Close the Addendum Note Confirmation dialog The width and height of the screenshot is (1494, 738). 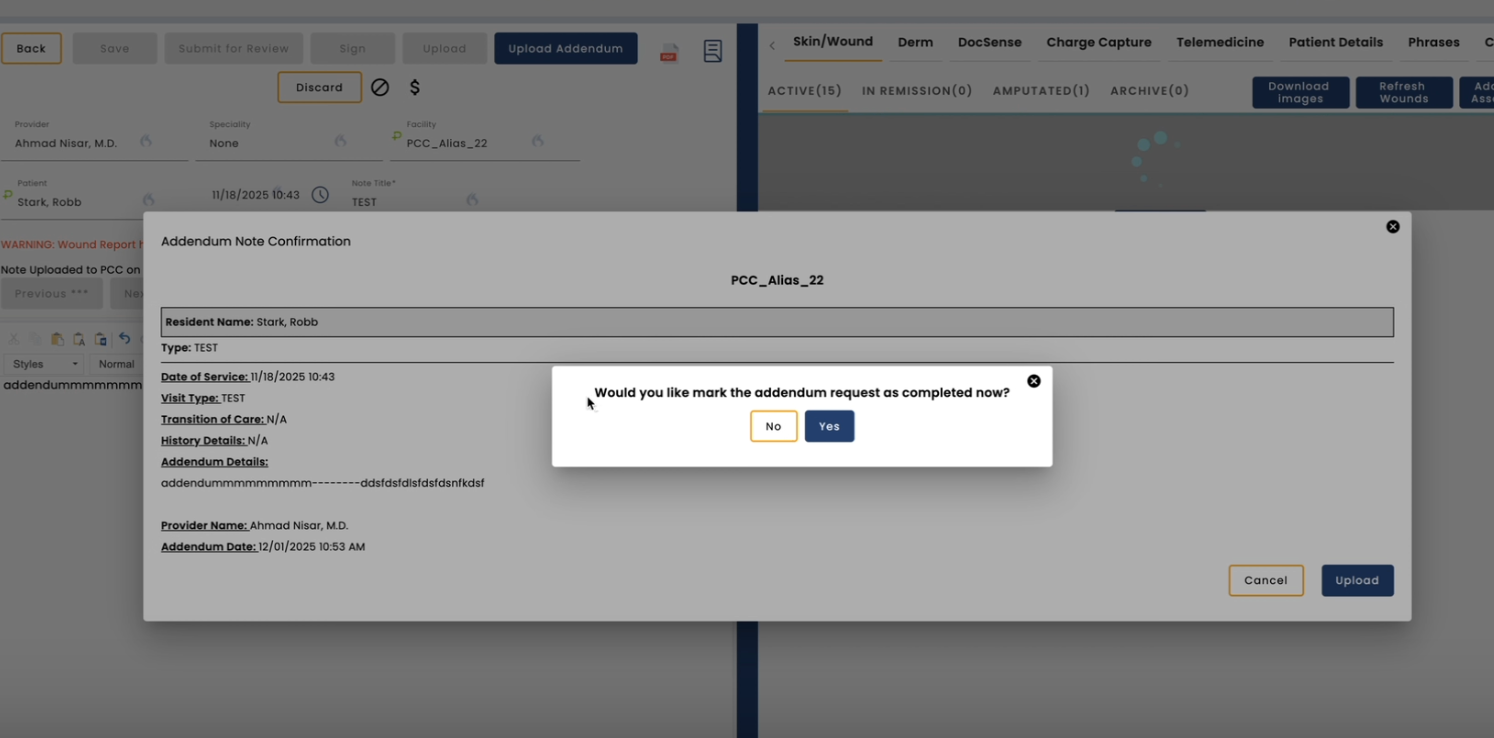coord(1393,227)
